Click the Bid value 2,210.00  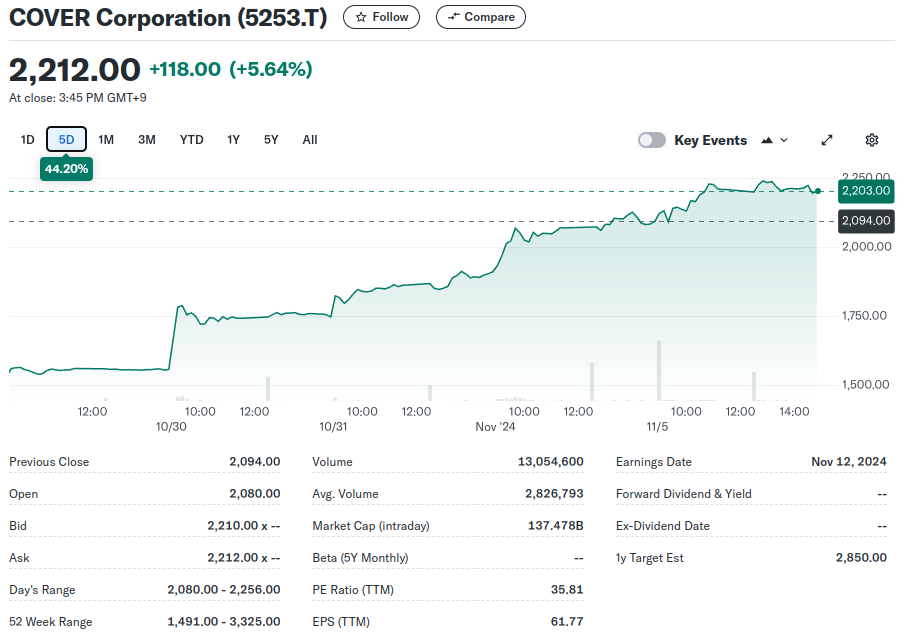tap(232, 526)
